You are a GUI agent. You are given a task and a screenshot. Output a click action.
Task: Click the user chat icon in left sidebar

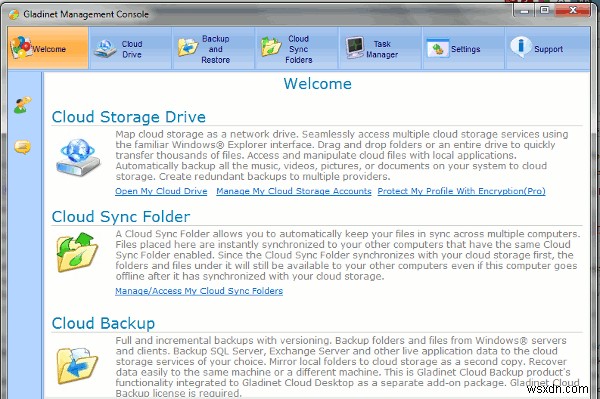tap(23, 105)
